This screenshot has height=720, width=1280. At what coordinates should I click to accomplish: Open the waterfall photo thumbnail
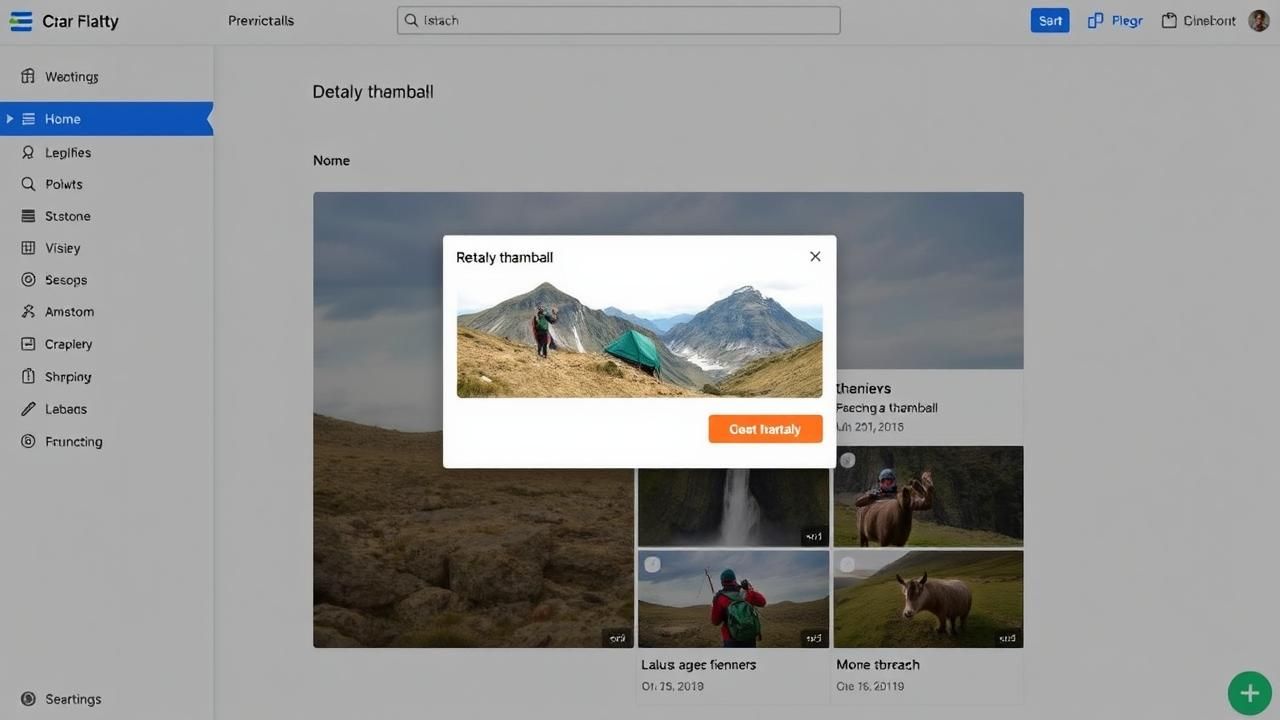pos(733,506)
